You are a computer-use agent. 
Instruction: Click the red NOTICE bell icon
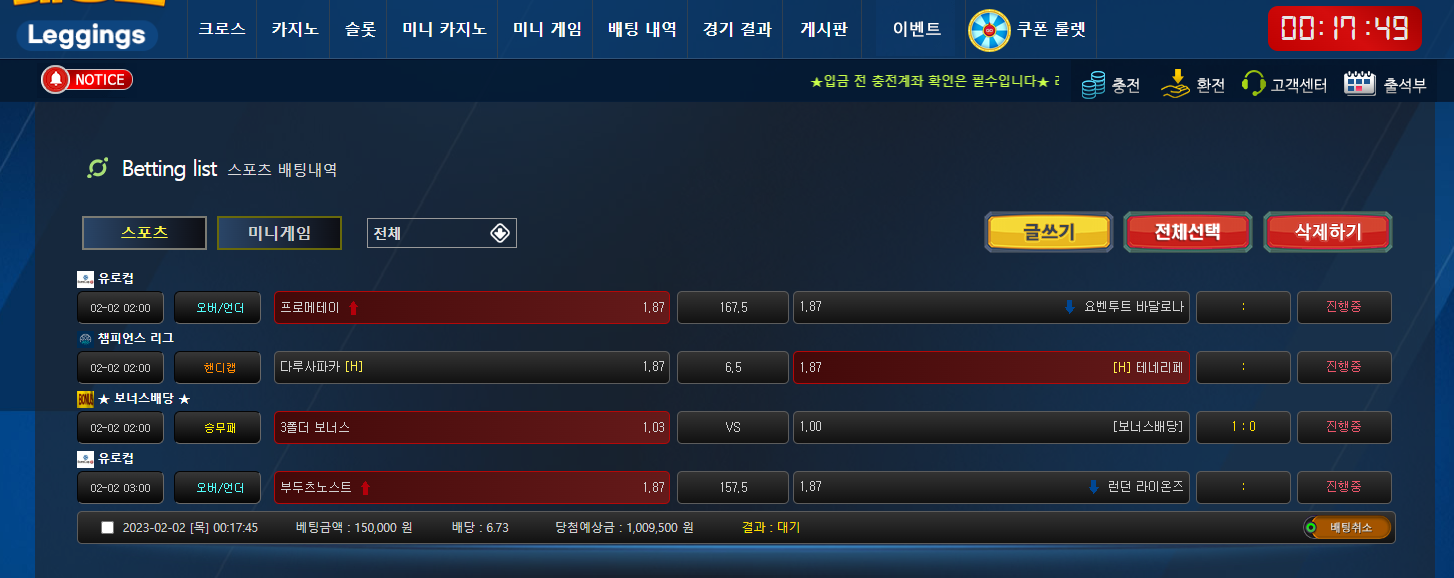(x=56, y=79)
